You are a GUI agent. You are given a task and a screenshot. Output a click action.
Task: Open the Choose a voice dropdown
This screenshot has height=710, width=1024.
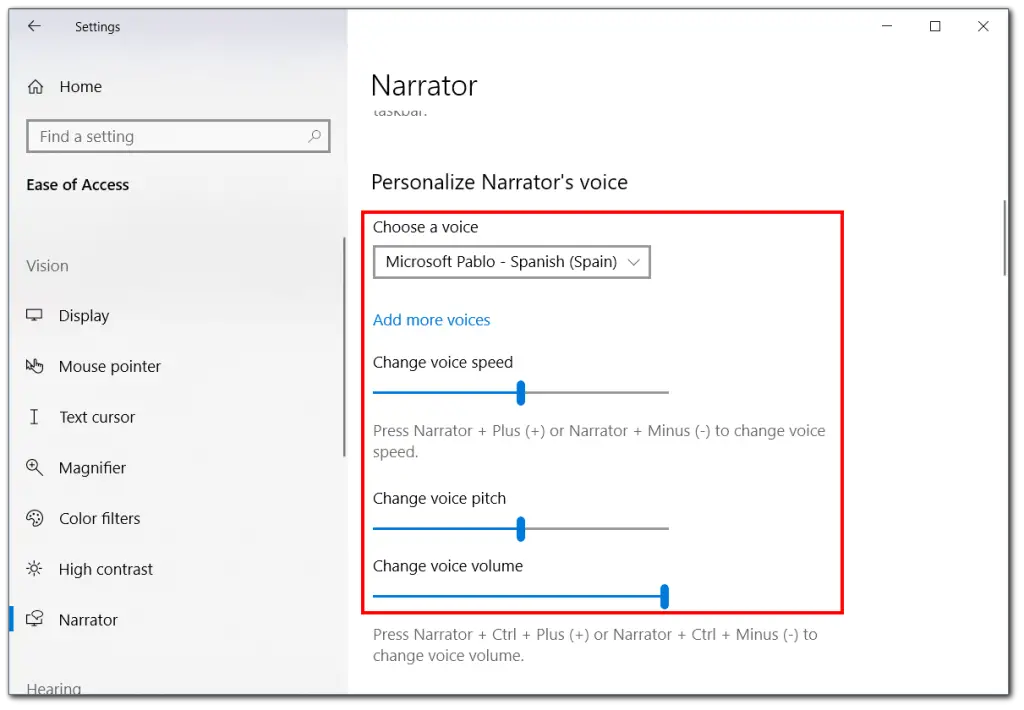tap(511, 261)
